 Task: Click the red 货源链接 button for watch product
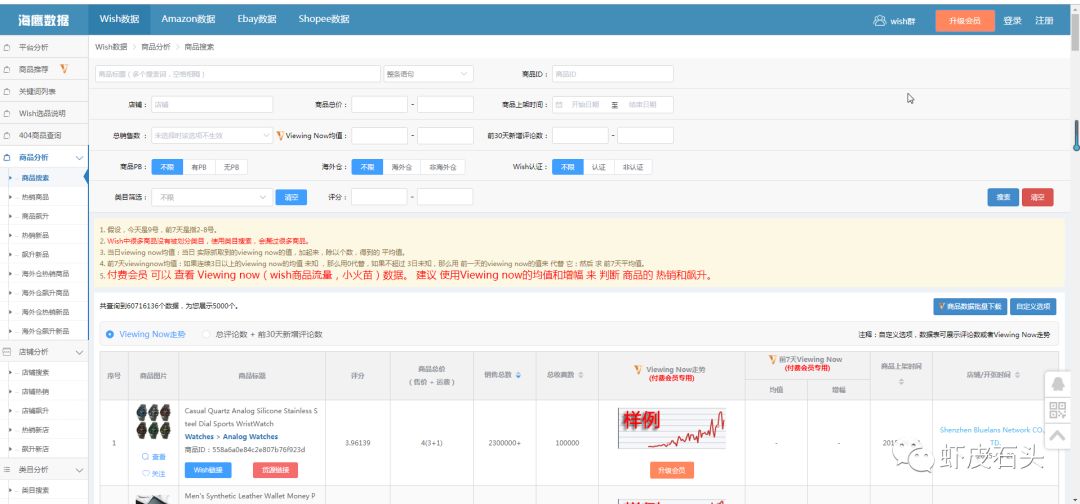[x=276, y=470]
